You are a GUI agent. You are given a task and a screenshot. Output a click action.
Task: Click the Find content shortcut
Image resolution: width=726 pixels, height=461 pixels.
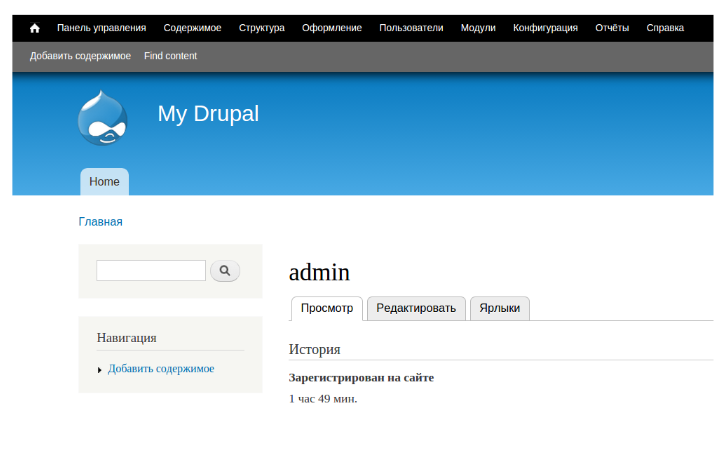click(x=170, y=56)
